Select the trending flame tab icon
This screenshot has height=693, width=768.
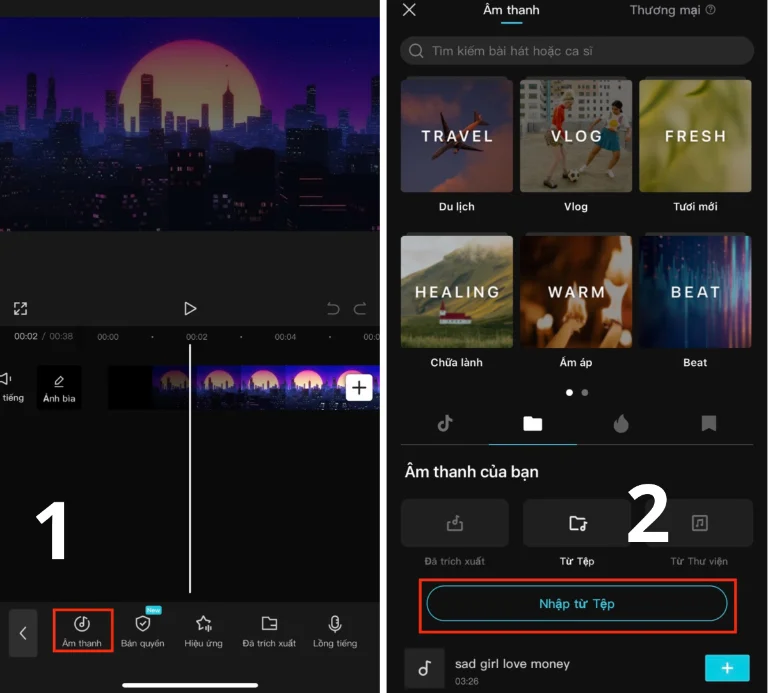(621, 423)
